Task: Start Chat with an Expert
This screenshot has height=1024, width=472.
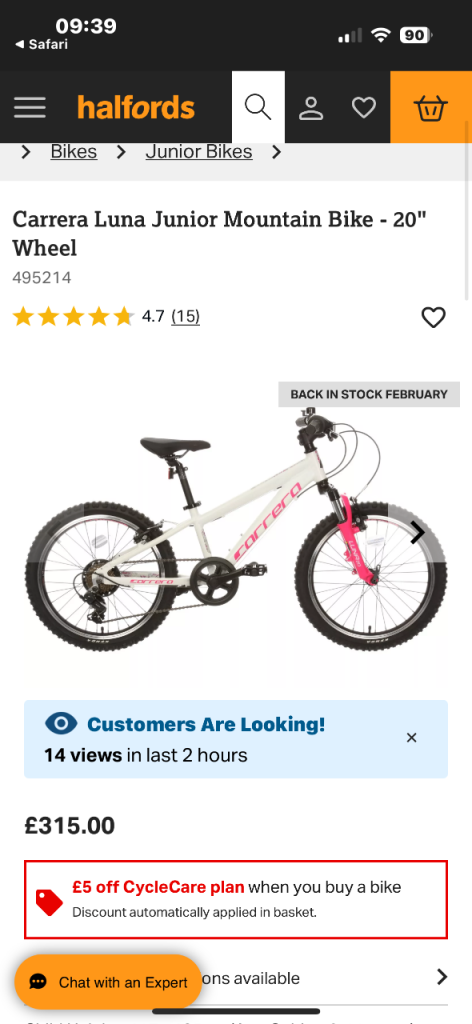Action: tap(108, 982)
